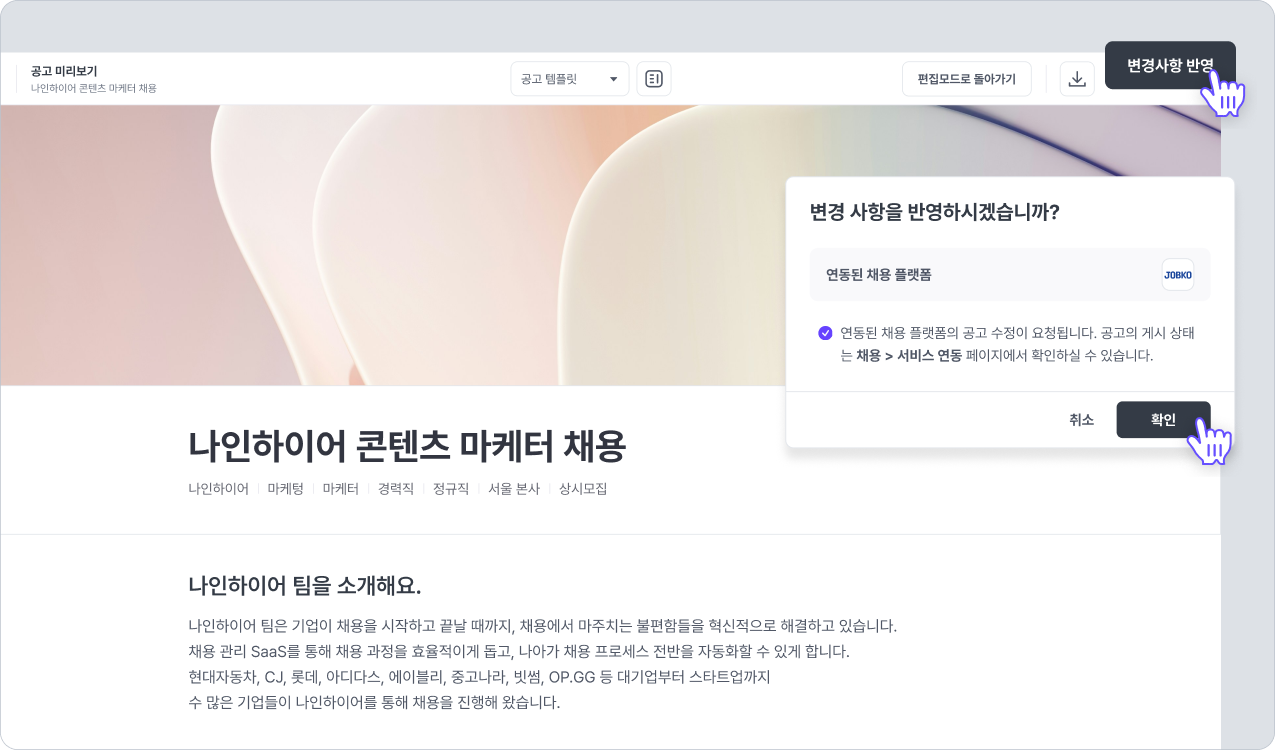The width and height of the screenshot is (1275, 750).
Task: Click the subtitle 나인하이어 콘텐츠 마케터 채용 in header
Action: (94, 88)
